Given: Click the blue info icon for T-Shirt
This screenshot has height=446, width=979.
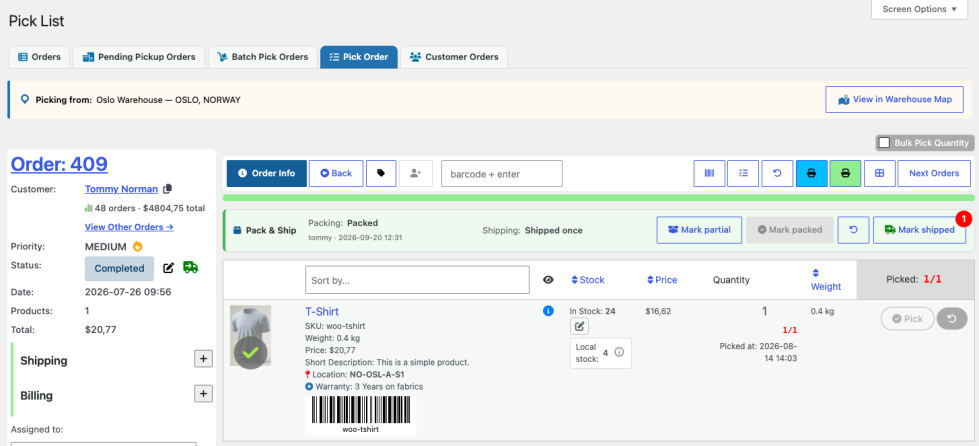Looking at the screenshot, I should coord(548,310).
